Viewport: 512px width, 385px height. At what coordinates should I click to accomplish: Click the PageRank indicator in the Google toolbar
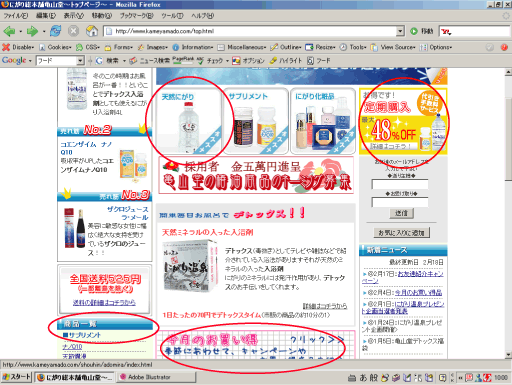[x=183, y=60]
